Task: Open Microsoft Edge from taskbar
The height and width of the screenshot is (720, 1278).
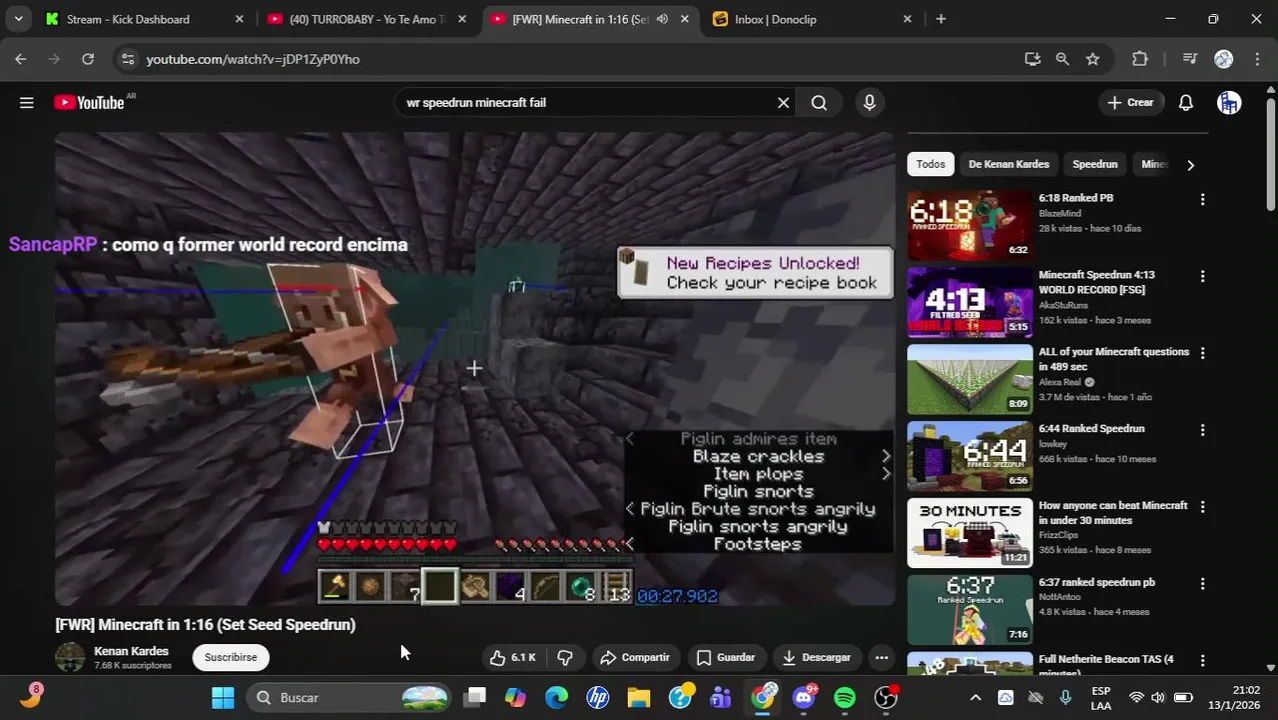Action: point(557,697)
